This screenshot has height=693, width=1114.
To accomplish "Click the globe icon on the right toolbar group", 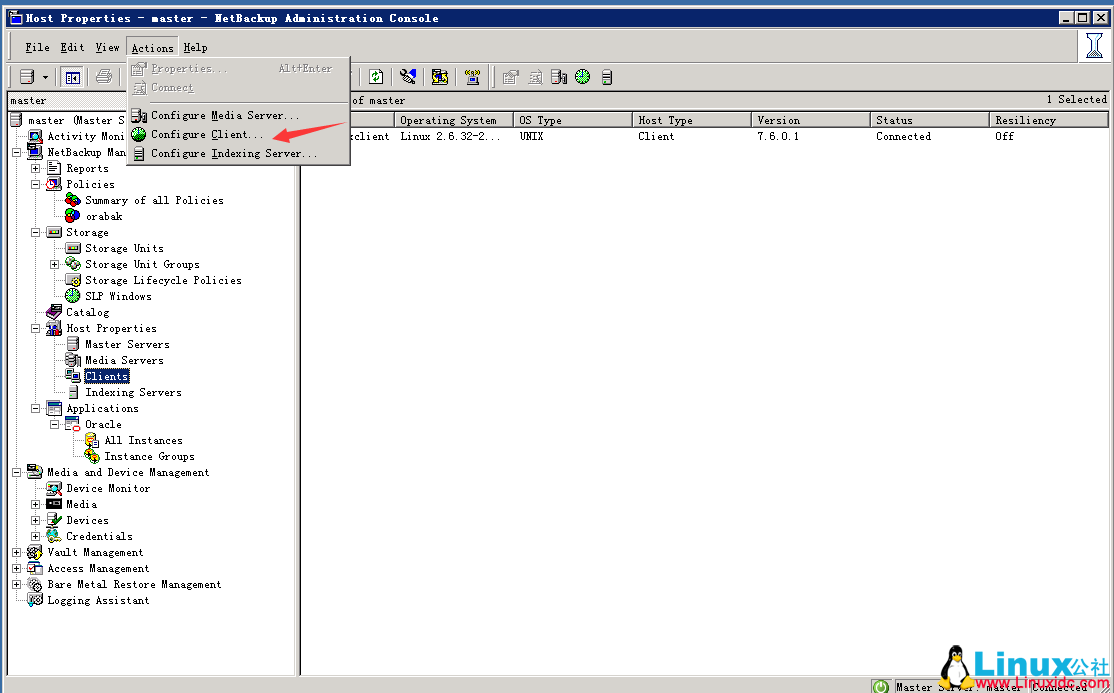I will pyautogui.click(x=582, y=76).
